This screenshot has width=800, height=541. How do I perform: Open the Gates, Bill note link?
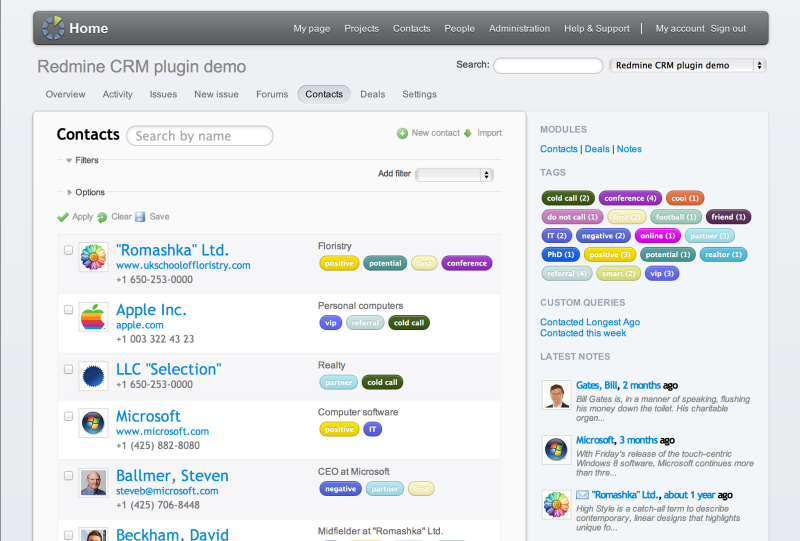[596, 385]
